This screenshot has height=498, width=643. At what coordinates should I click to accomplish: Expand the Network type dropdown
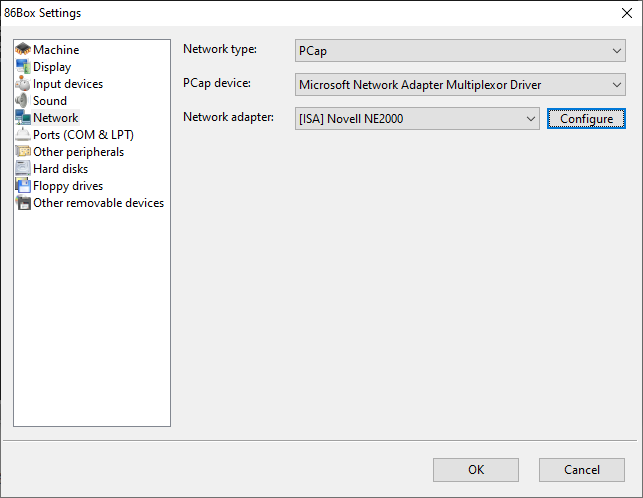click(x=460, y=51)
